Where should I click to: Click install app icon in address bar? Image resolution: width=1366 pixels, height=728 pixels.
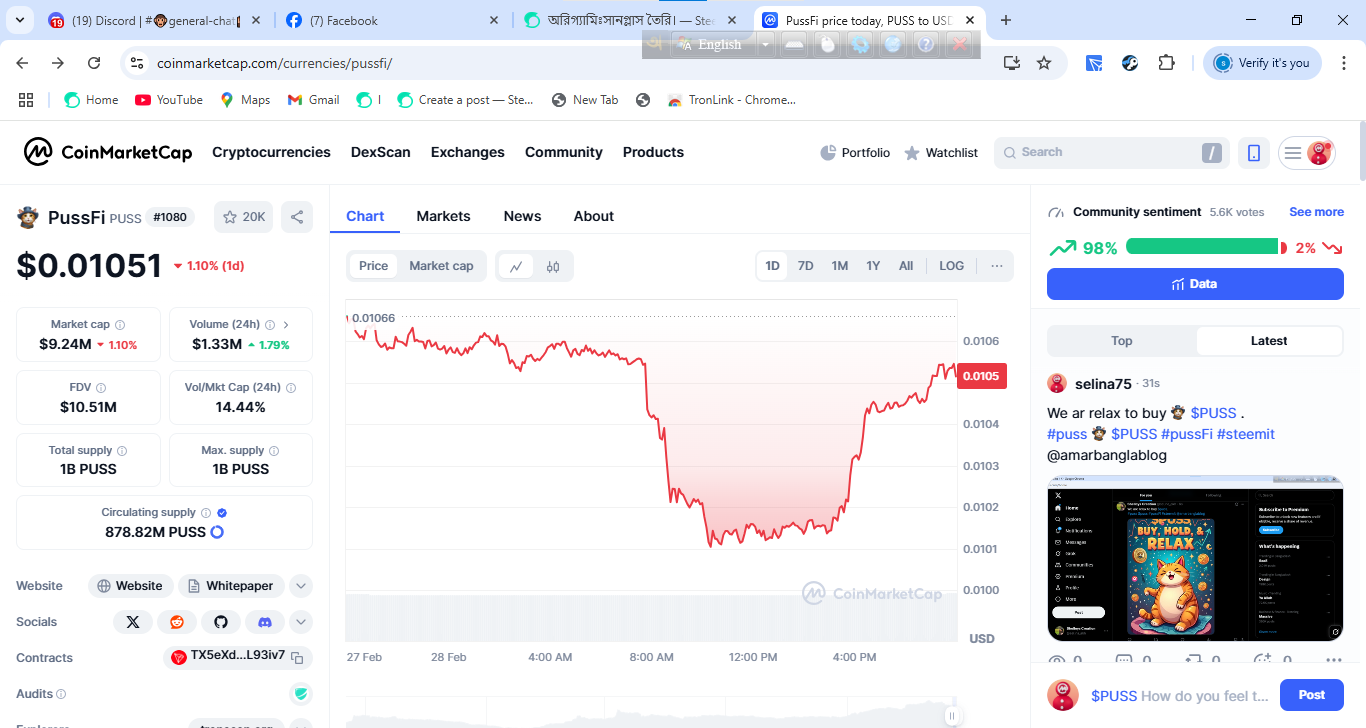pyautogui.click(x=1012, y=63)
